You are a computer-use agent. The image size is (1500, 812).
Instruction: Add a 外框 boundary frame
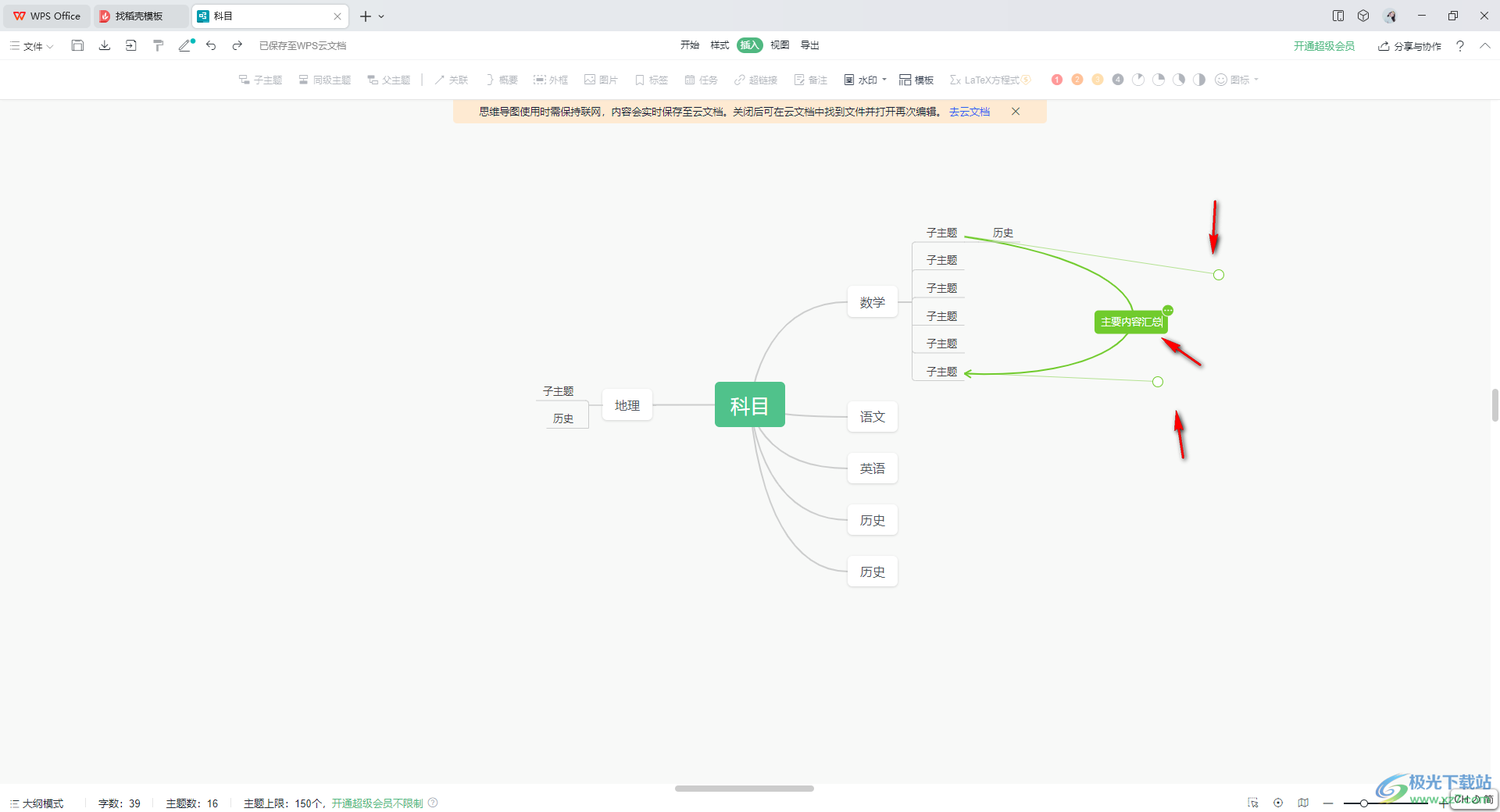point(551,80)
